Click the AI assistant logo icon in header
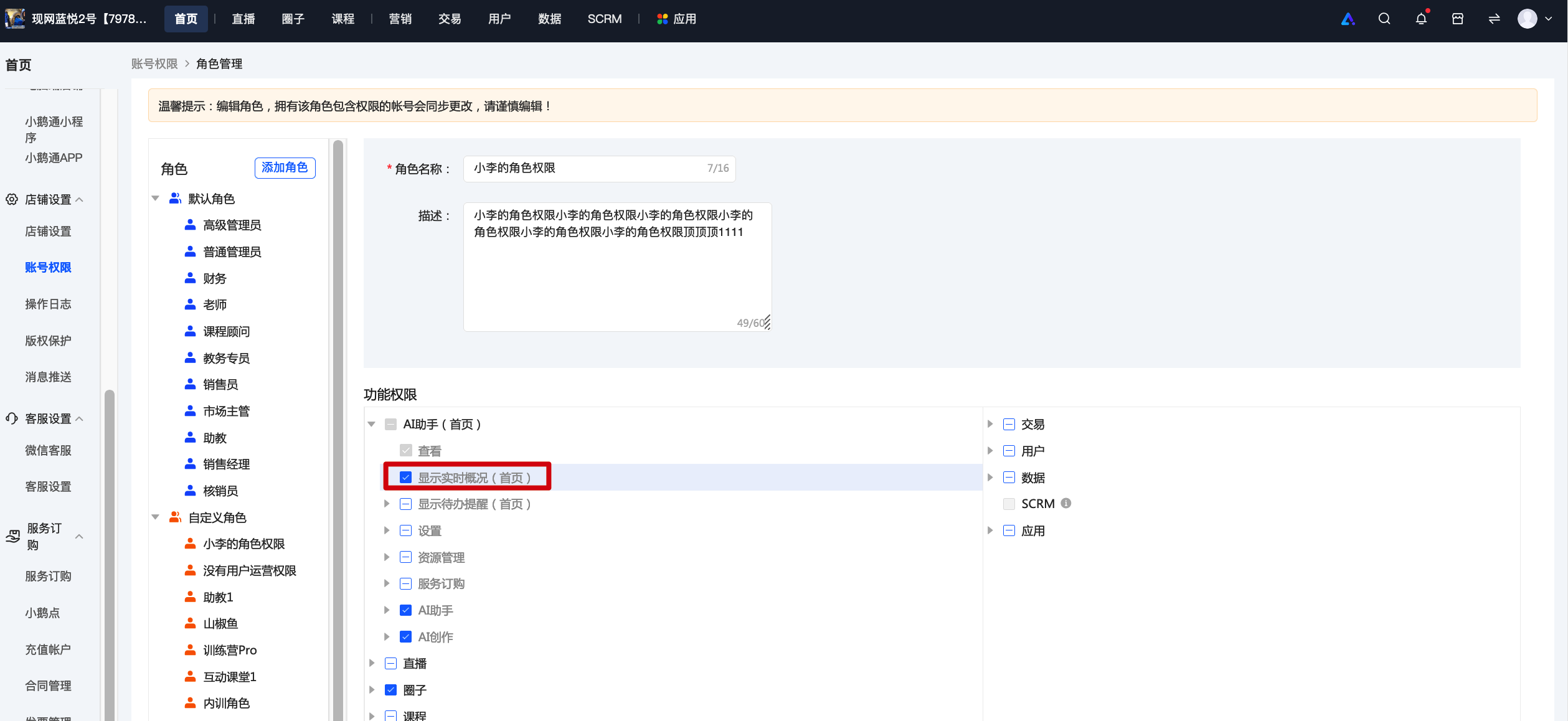The height and width of the screenshot is (721, 1568). tap(1348, 19)
